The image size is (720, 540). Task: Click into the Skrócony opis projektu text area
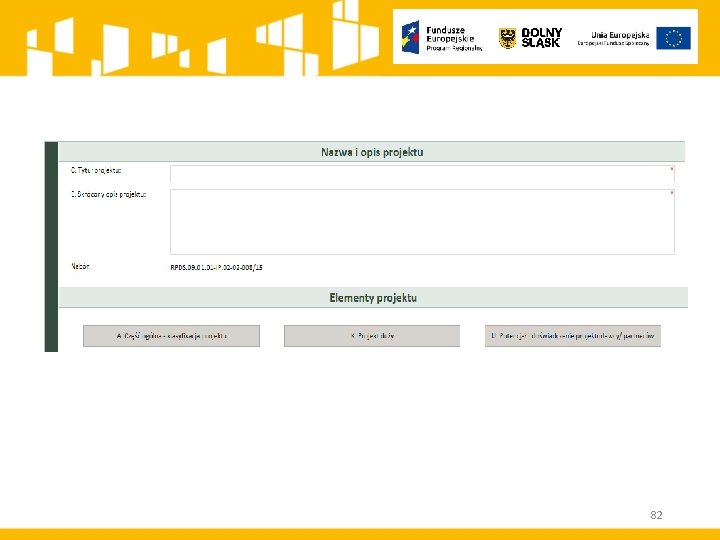(422, 222)
